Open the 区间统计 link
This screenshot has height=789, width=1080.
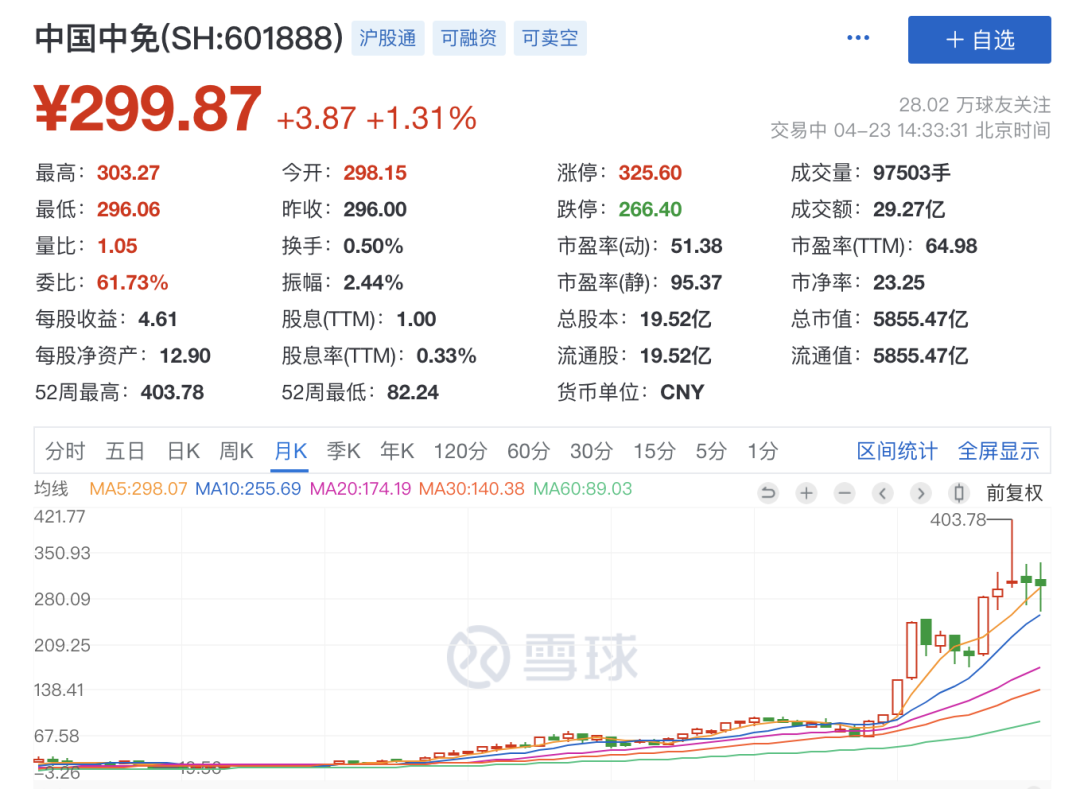tap(897, 452)
